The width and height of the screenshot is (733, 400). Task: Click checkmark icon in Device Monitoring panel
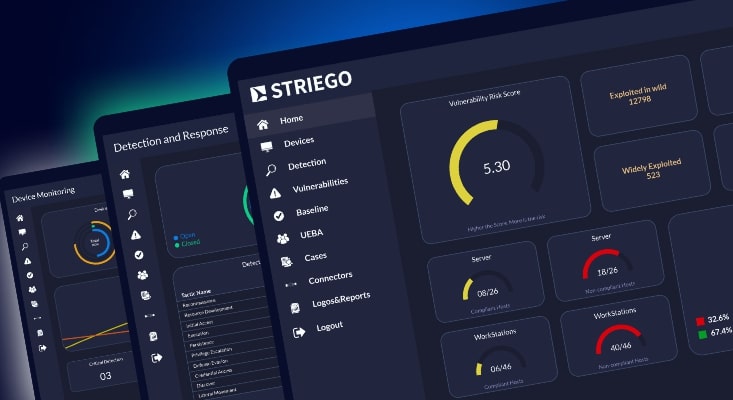click(x=30, y=275)
